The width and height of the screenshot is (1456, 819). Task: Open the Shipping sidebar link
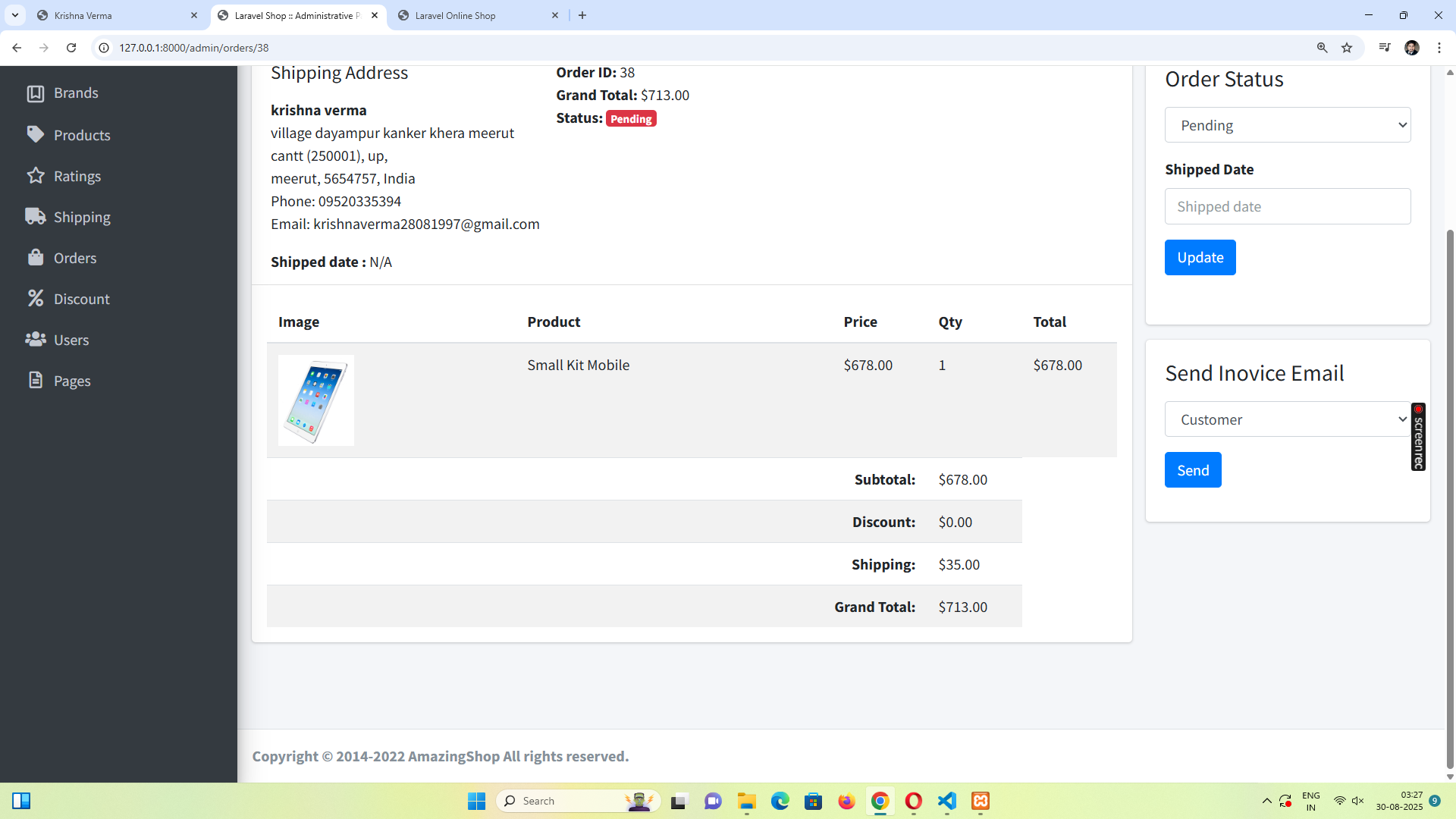pos(82,217)
